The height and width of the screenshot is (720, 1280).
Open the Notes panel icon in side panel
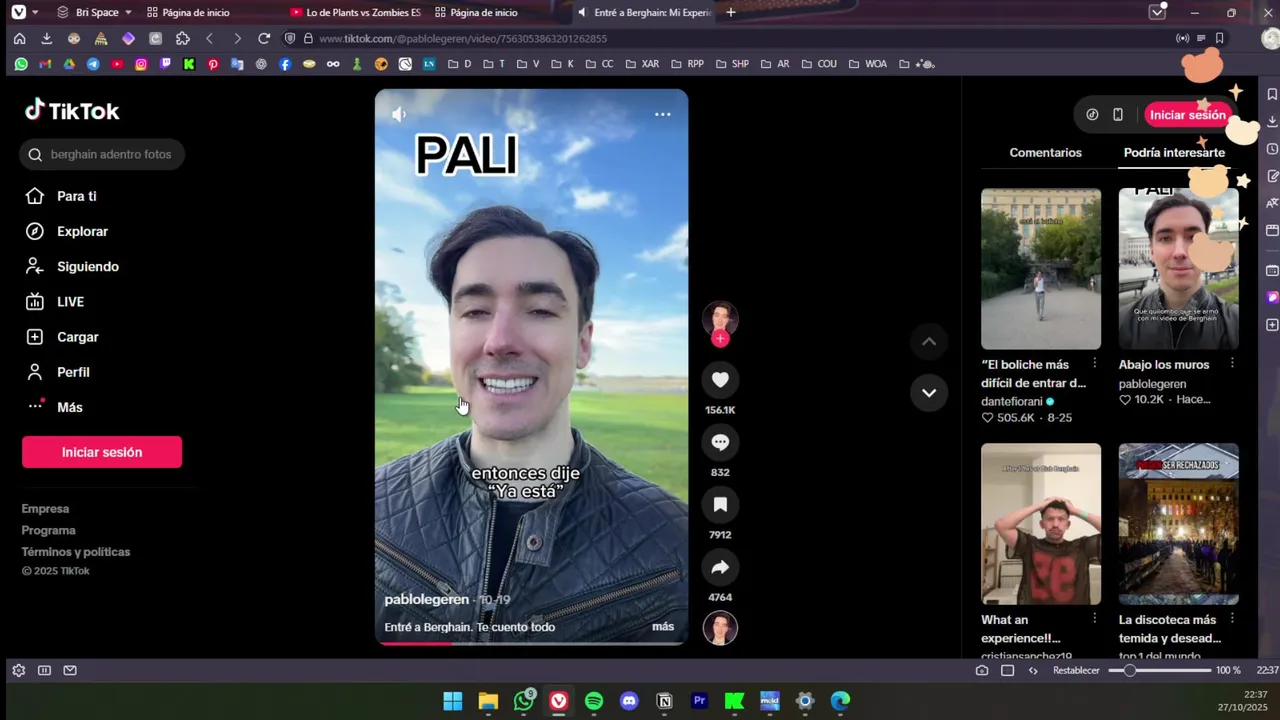point(1272,176)
